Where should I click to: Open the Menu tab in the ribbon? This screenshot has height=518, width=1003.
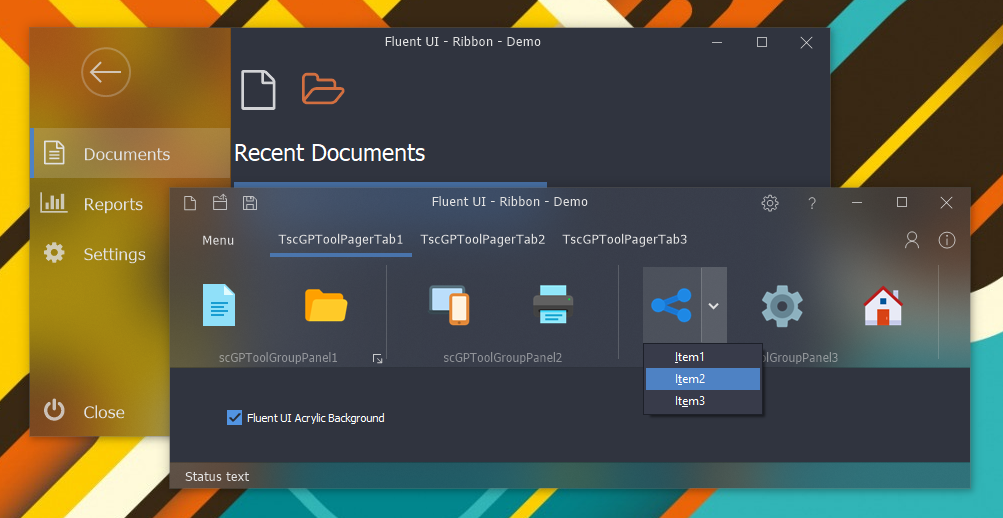(x=218, y=240)
